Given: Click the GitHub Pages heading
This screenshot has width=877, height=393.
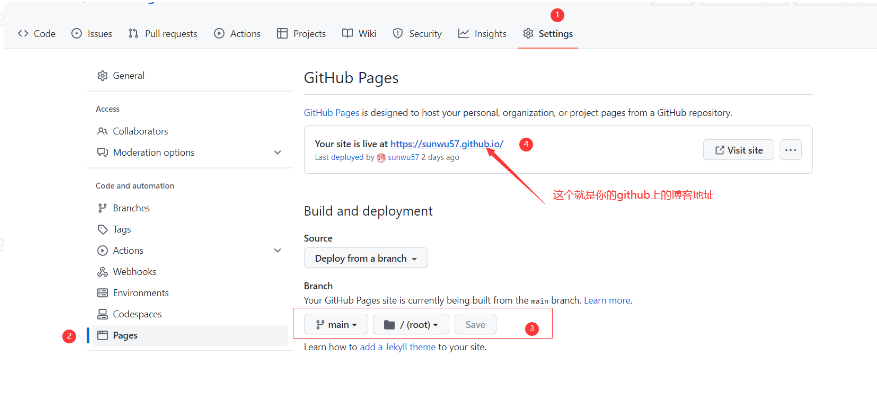Looking at the screenshot, I should pos(351,78).
